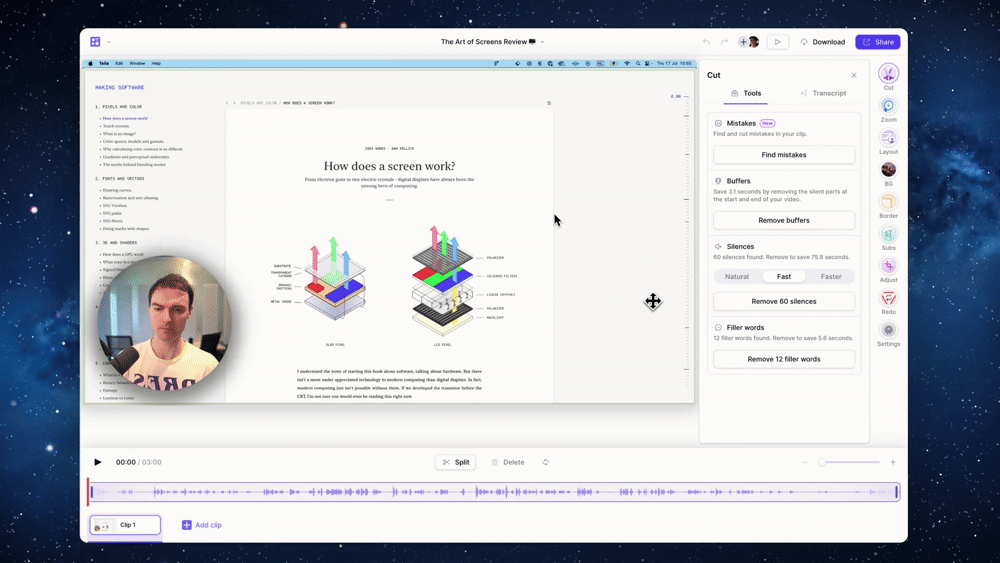Select the Clip 1 thumbnail
Viewport: 1000px width, 563px height.
pos(125,525)
